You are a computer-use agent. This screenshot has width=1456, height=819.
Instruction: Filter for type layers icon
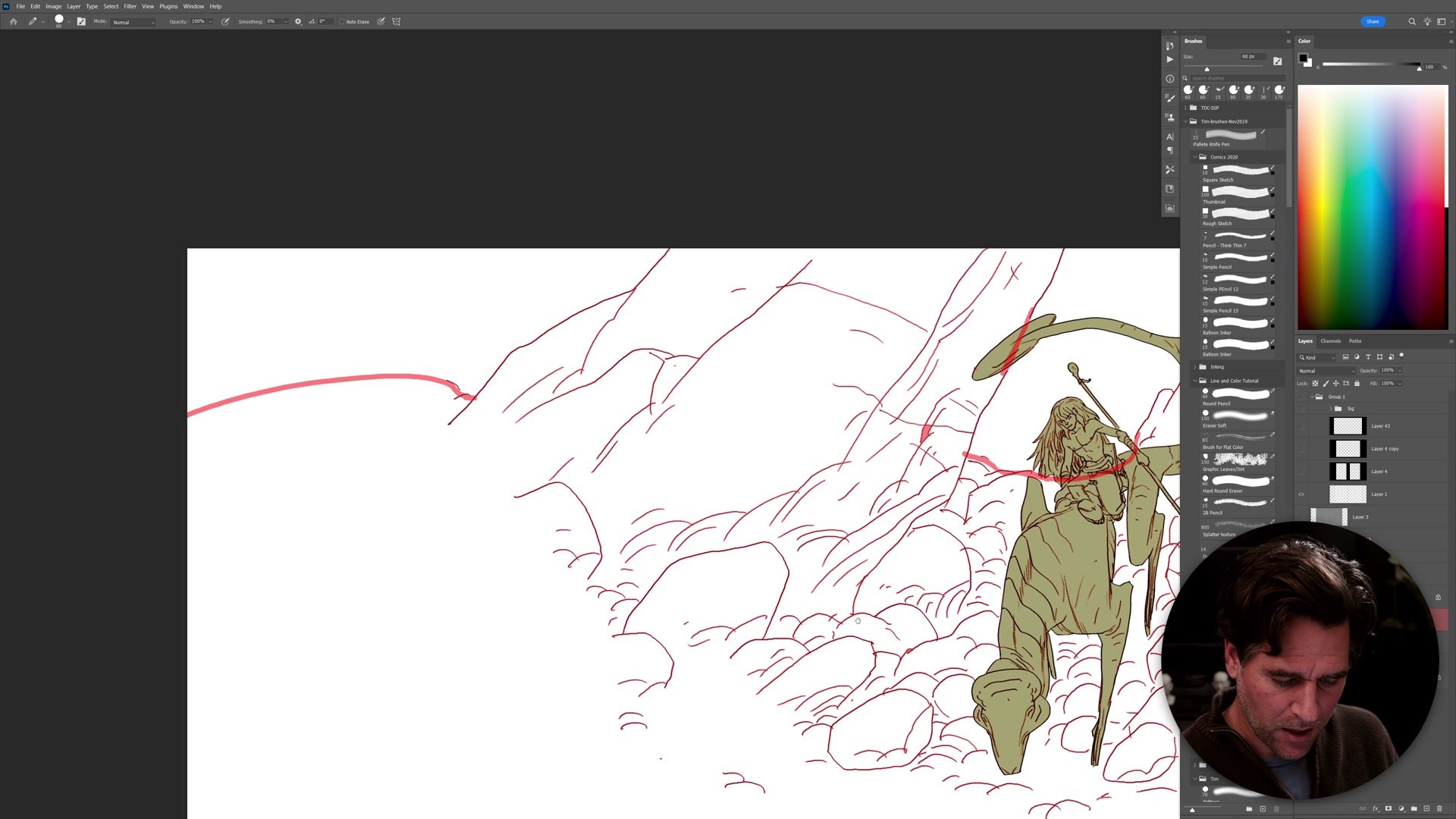pyautogui.click(x=1368, y=357)
